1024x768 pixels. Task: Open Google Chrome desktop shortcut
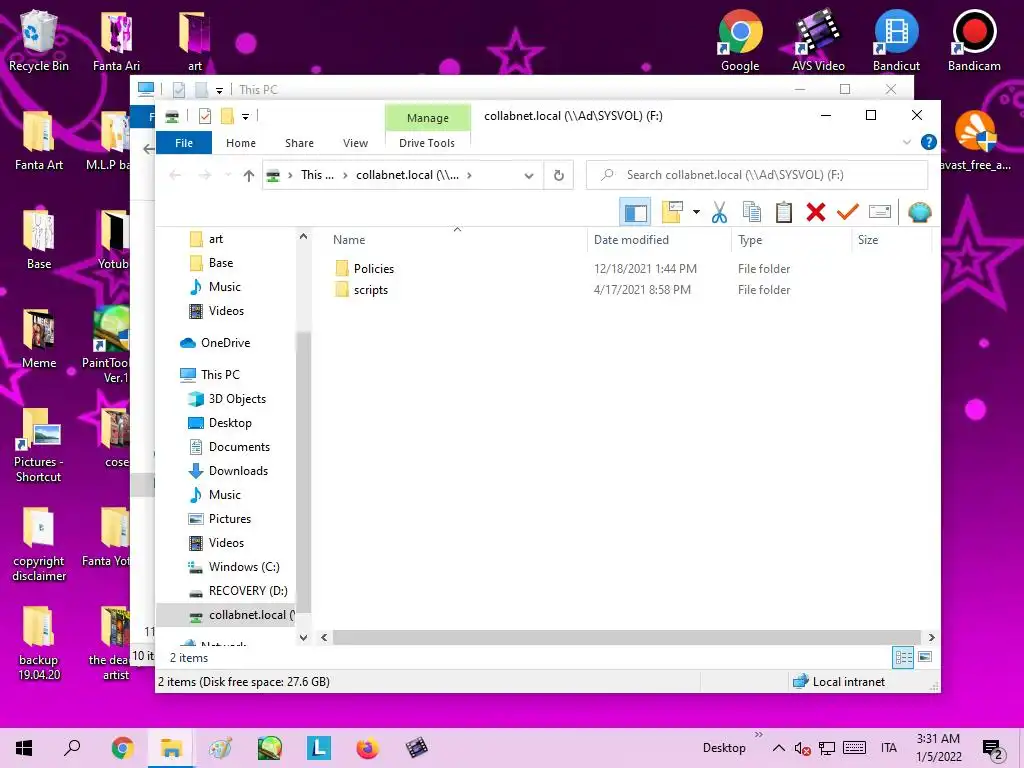tap(740, 40)
